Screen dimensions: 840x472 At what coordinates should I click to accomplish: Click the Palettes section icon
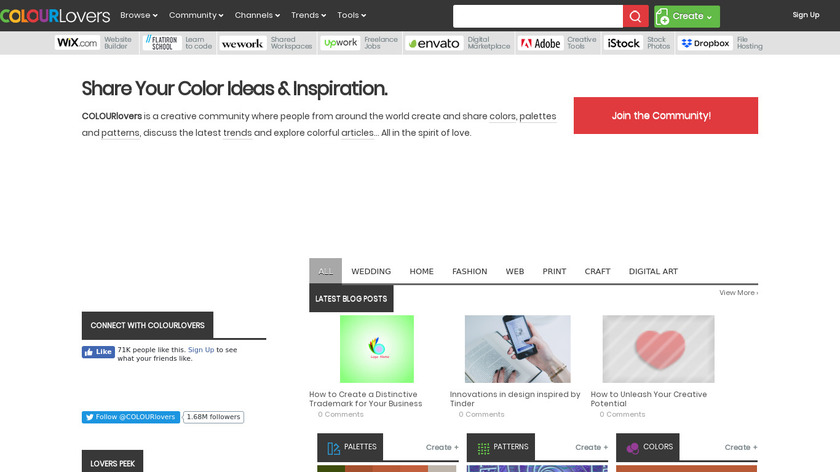click(x=333, y=448)
